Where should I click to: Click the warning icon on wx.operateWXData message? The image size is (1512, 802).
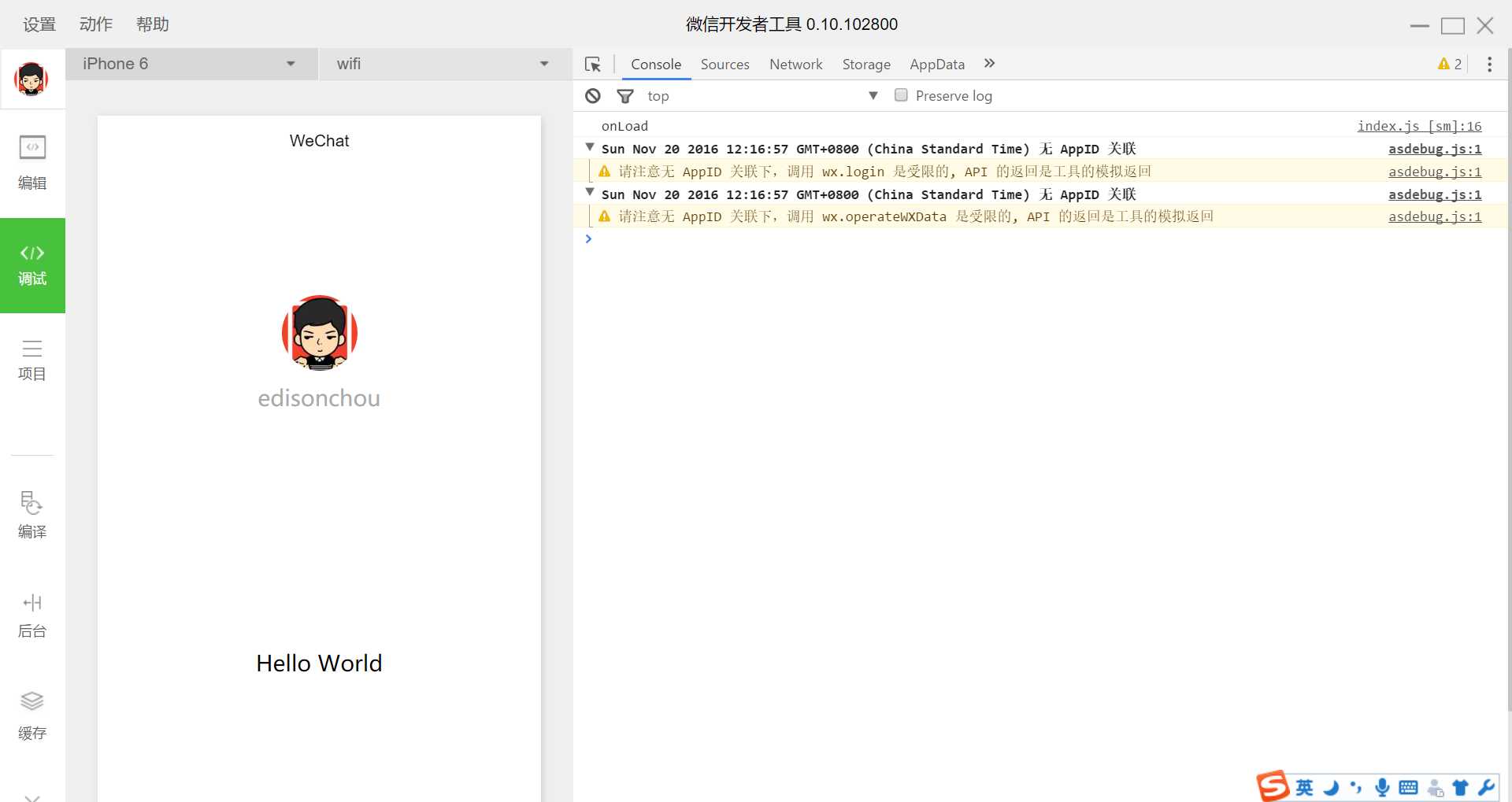(605, 216)
